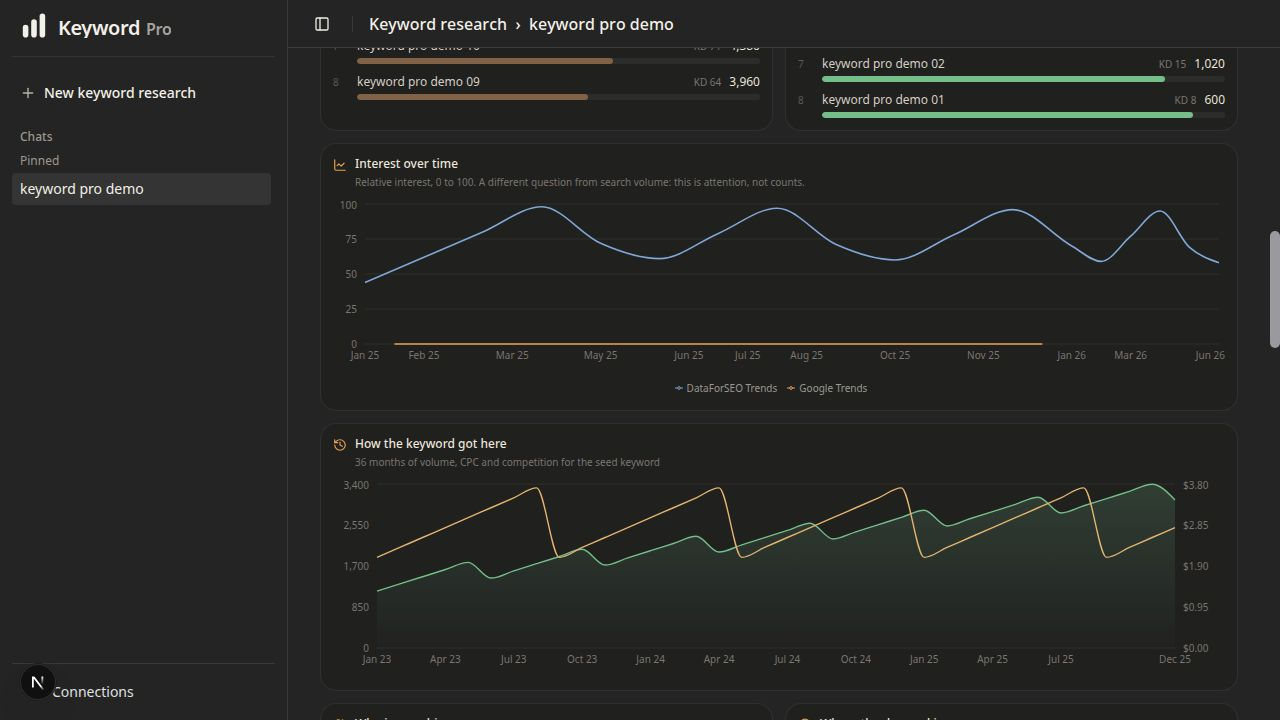Click the Relative interest description text
Viewport: 1280px width, 720px height.
[579, 182]
